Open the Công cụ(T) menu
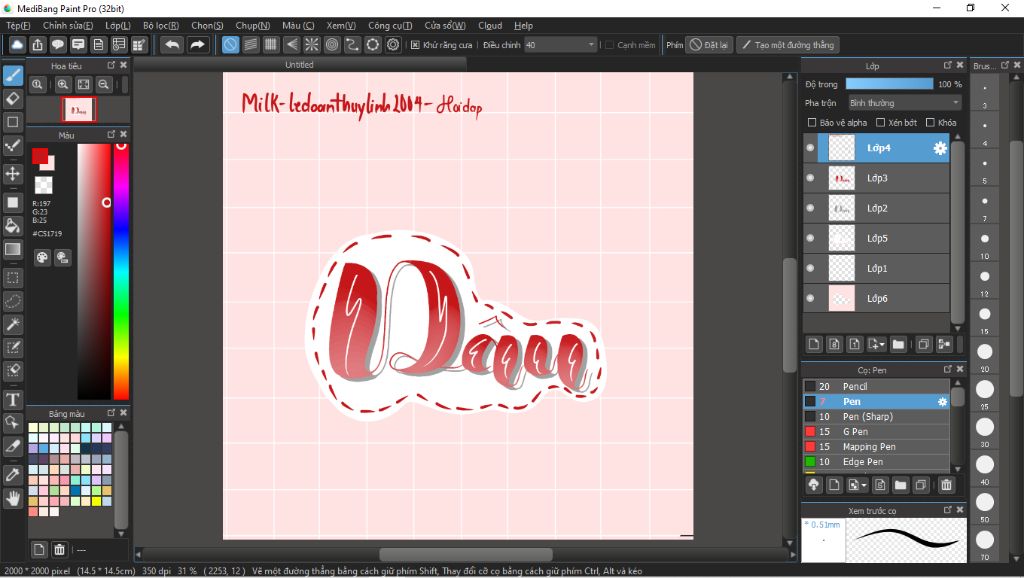 pos(390,25)
